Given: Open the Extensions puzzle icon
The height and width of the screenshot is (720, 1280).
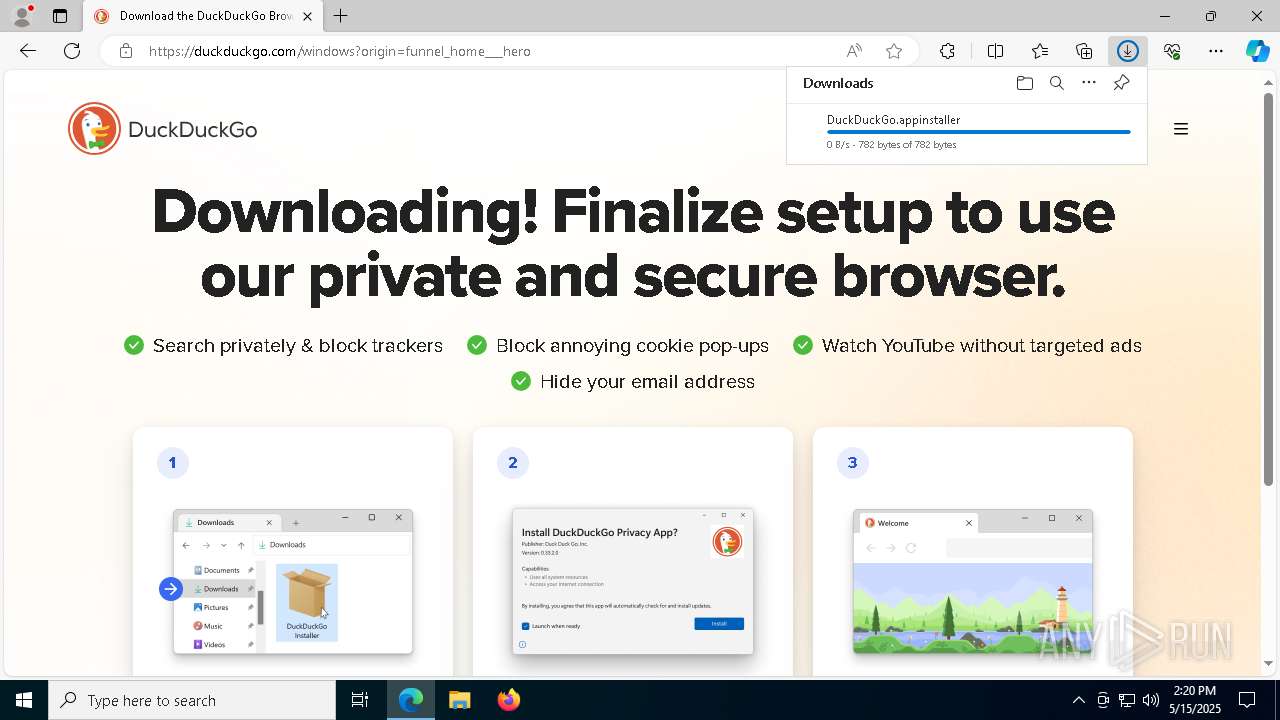Looking at the screenshot, I should coord(947,51).
